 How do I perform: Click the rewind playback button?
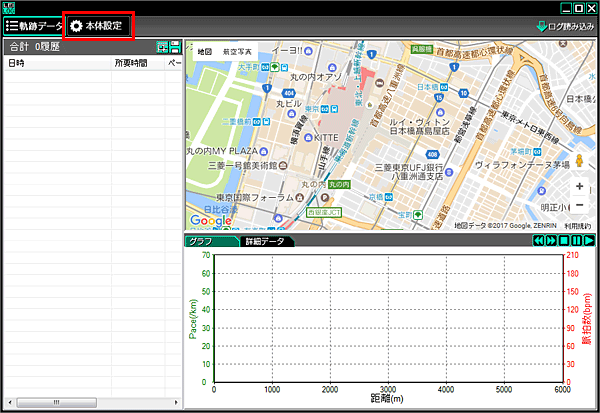click(539, 241)
